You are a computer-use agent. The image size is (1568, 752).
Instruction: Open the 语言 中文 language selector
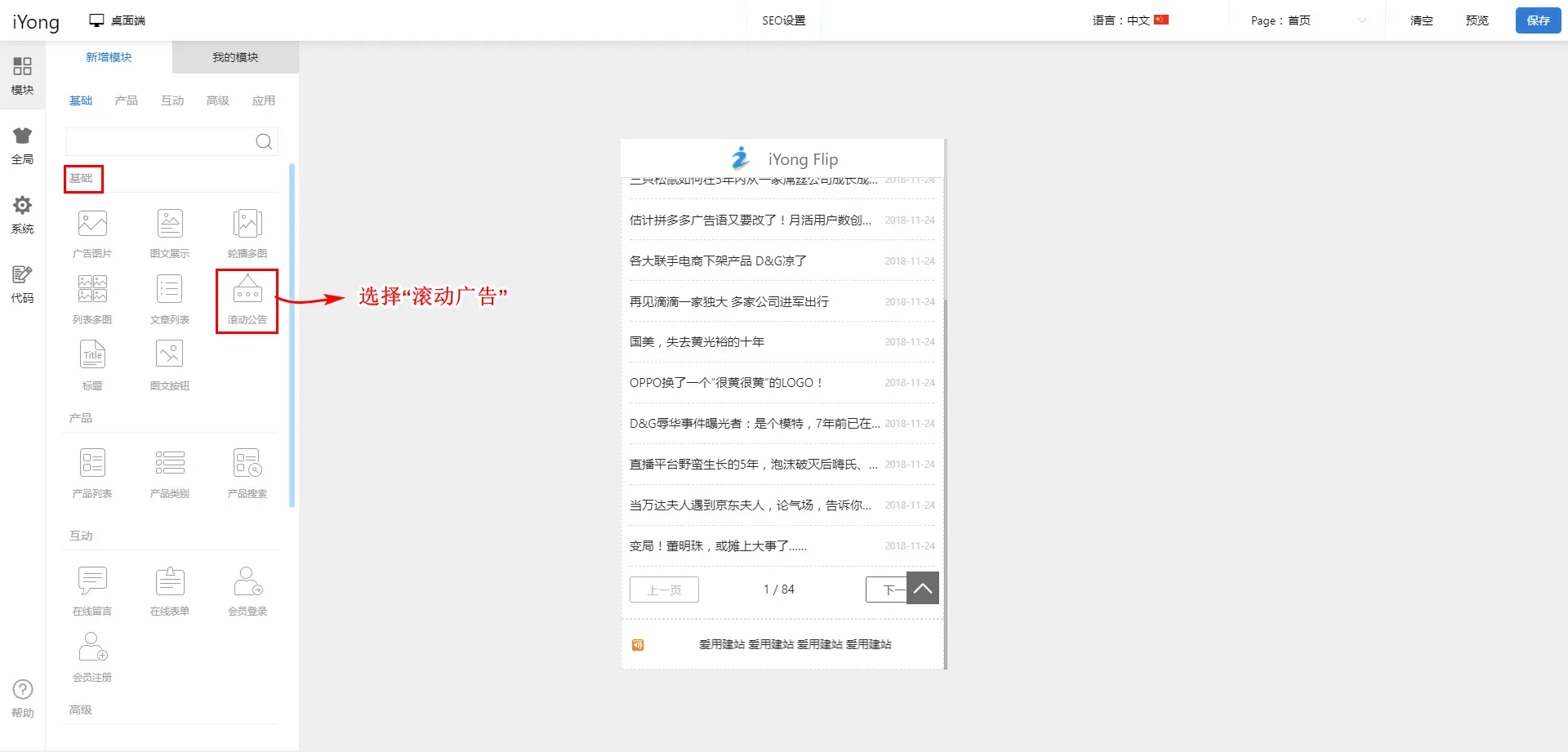click(1130, 20)
